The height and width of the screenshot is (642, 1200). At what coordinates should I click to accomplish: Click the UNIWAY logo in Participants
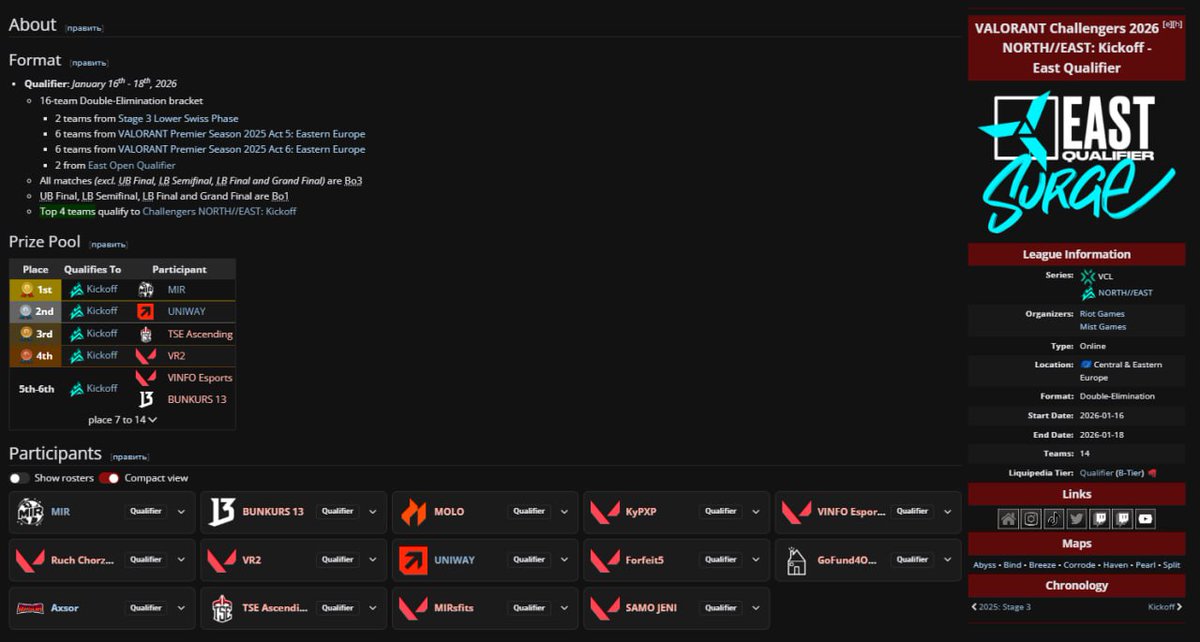413,560
